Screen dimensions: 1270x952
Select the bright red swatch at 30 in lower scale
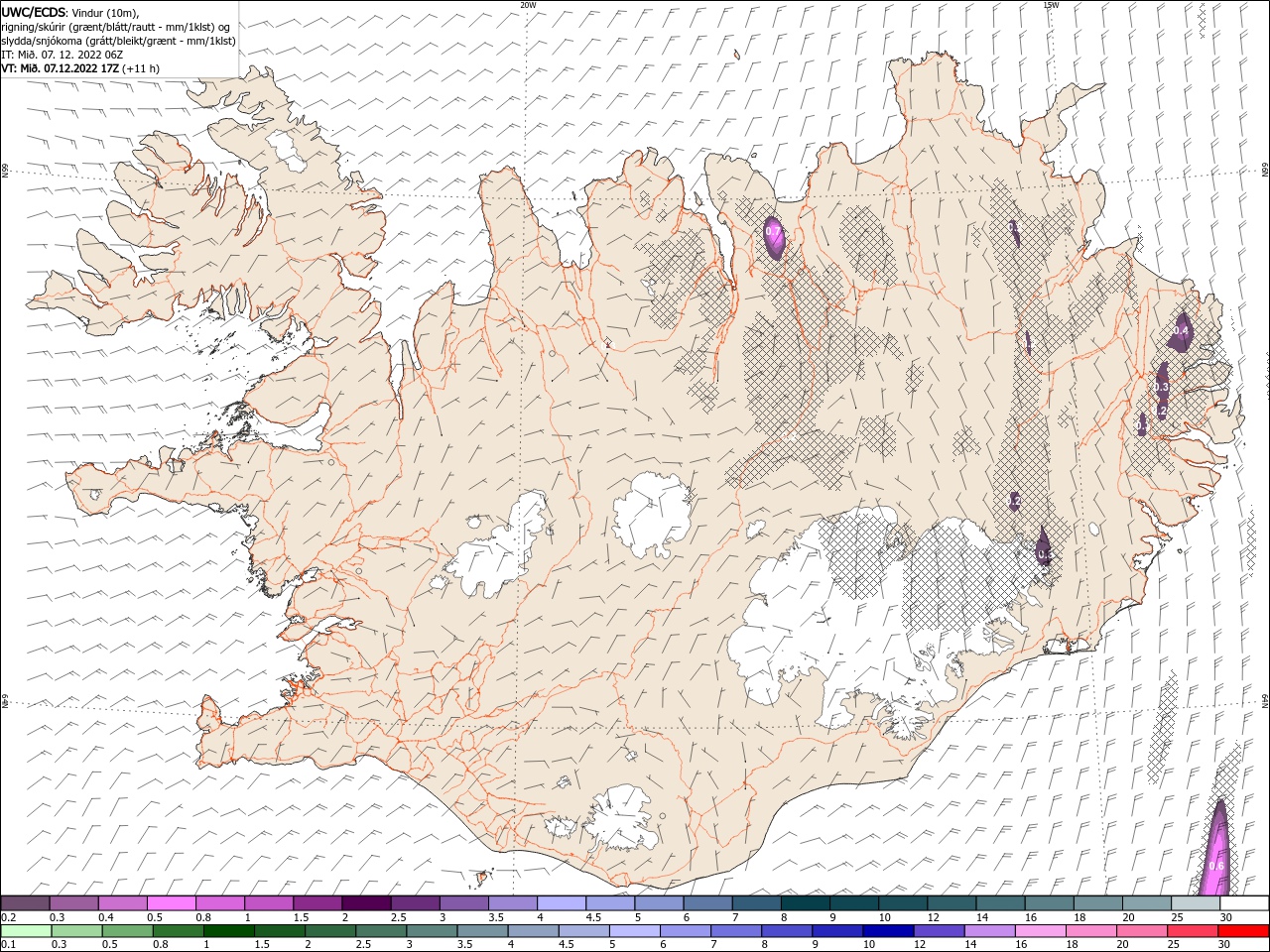(x=1243, y=931)
